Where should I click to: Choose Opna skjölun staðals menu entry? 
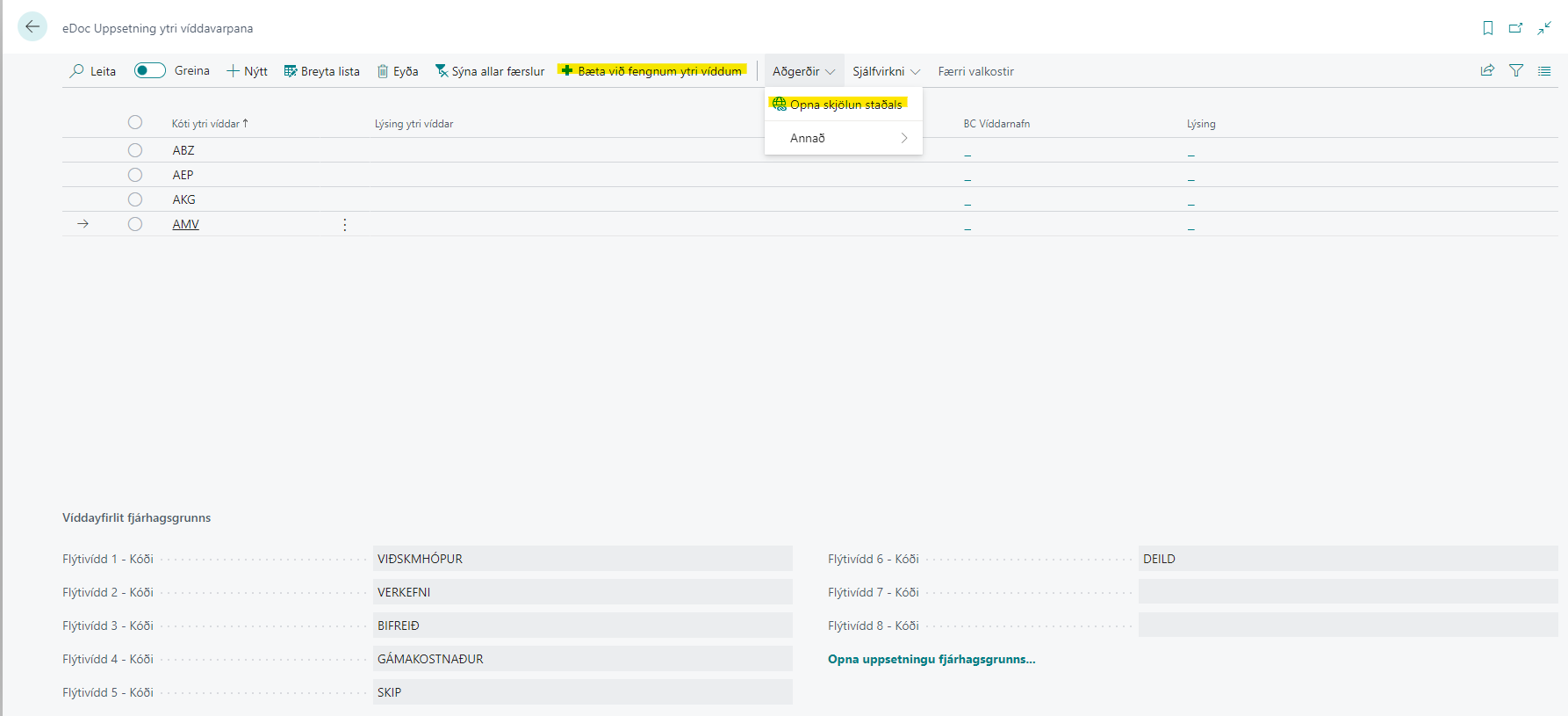(x=845, y=105)
